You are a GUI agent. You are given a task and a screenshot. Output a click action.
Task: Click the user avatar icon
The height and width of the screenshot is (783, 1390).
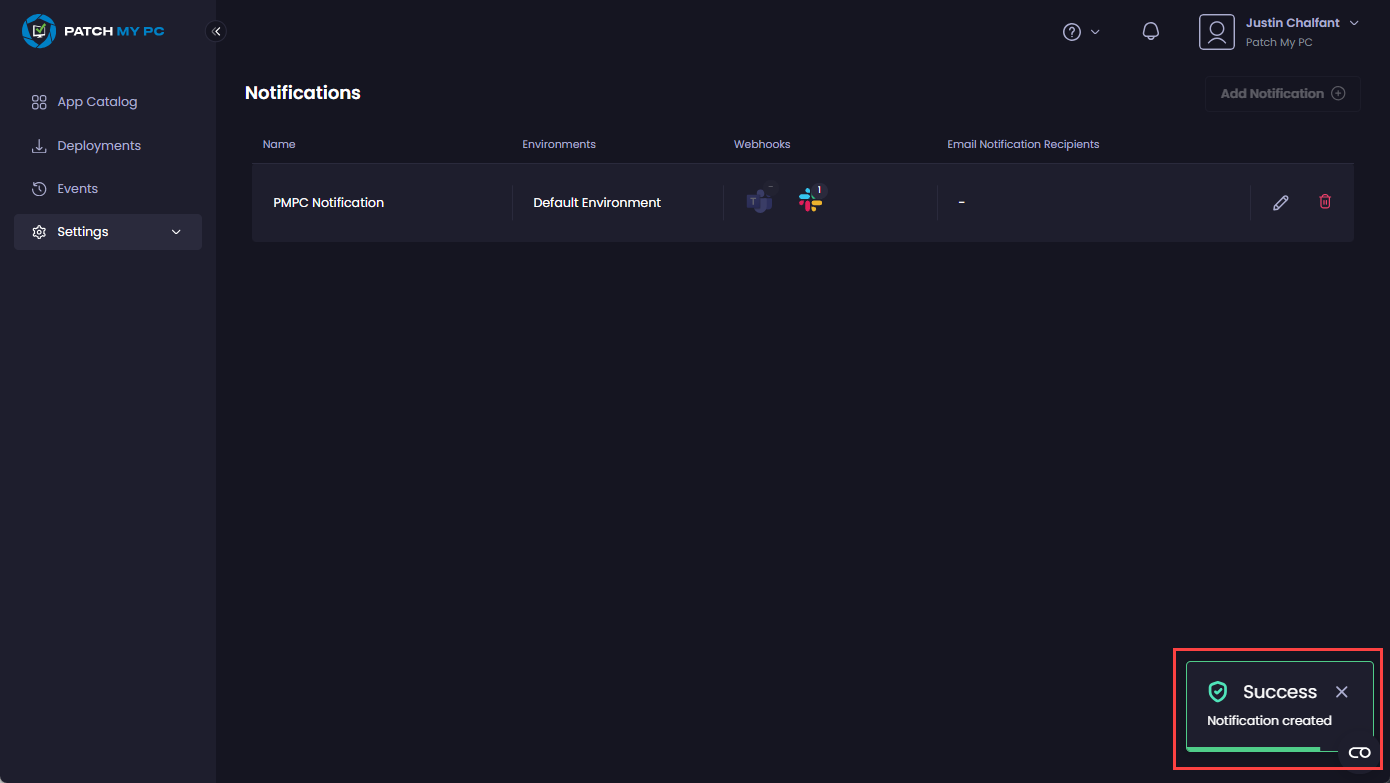(1216, 32)
